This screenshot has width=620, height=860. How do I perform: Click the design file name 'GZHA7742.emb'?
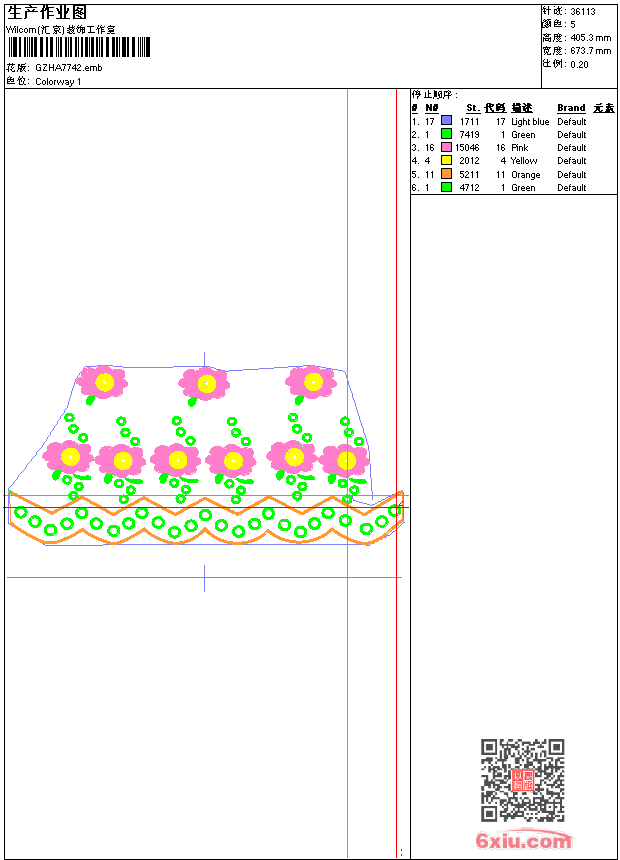tap(69, 68)
